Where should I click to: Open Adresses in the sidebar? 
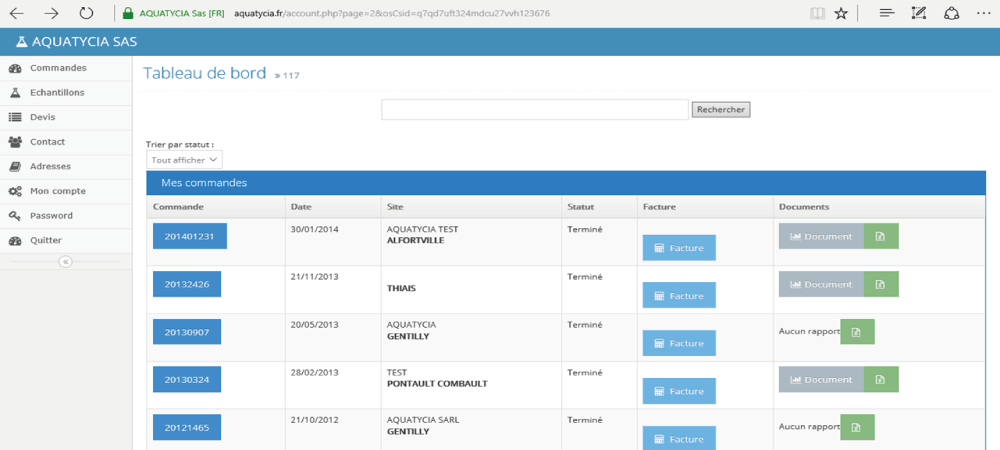tap(66, 166)
